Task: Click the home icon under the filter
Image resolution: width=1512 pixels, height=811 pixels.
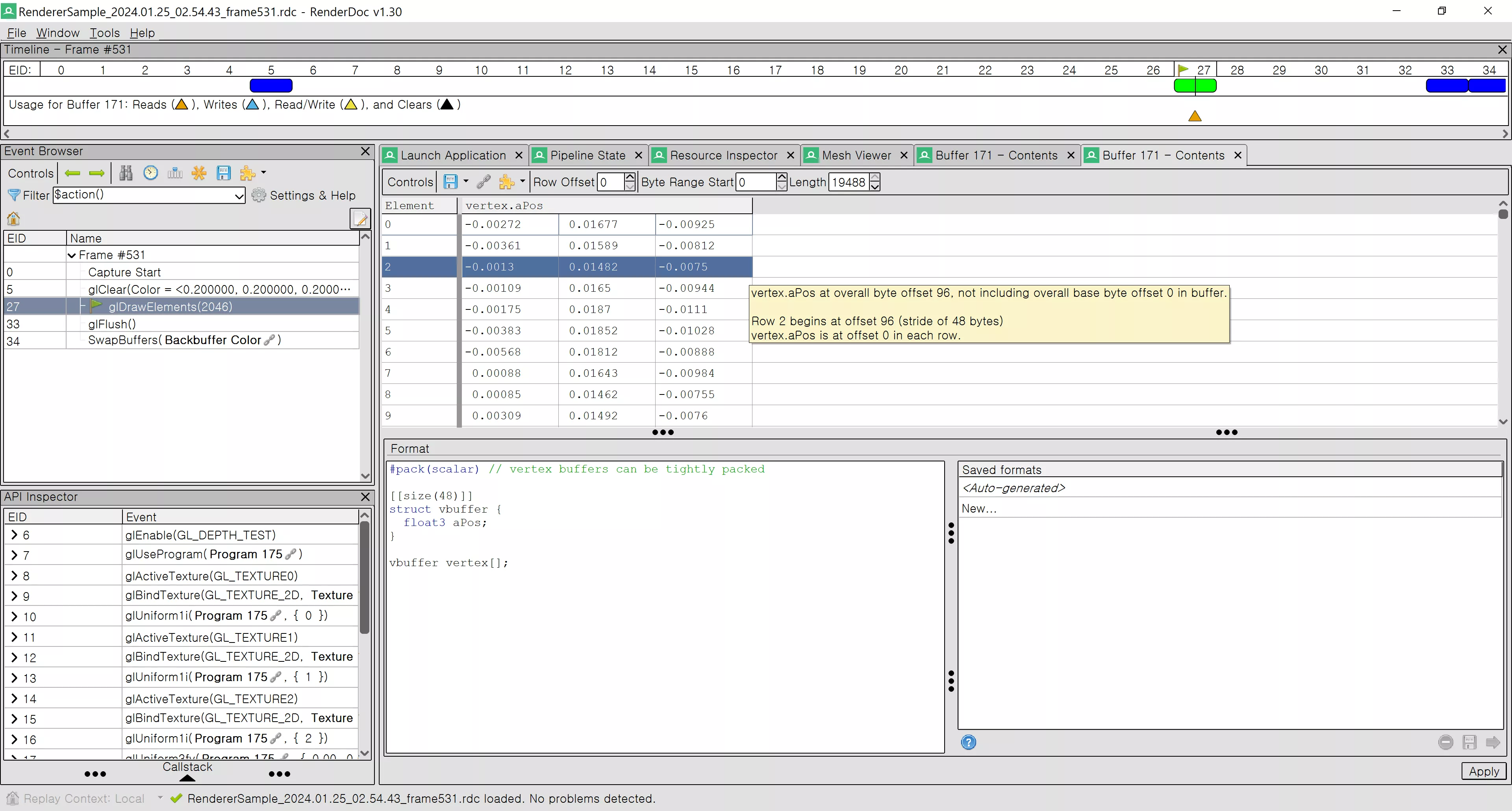Action: [x=13, y=219]
